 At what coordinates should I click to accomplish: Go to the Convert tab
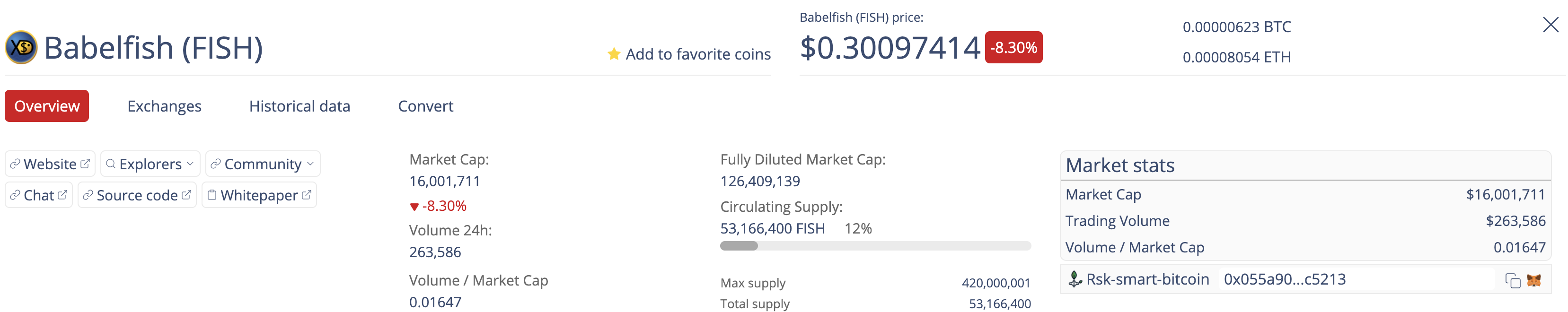[425, 106]
